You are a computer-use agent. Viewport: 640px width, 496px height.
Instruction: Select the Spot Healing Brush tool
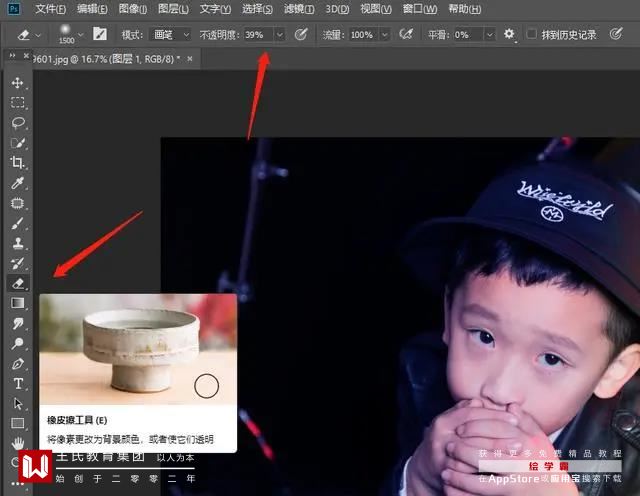pos(17,203)
